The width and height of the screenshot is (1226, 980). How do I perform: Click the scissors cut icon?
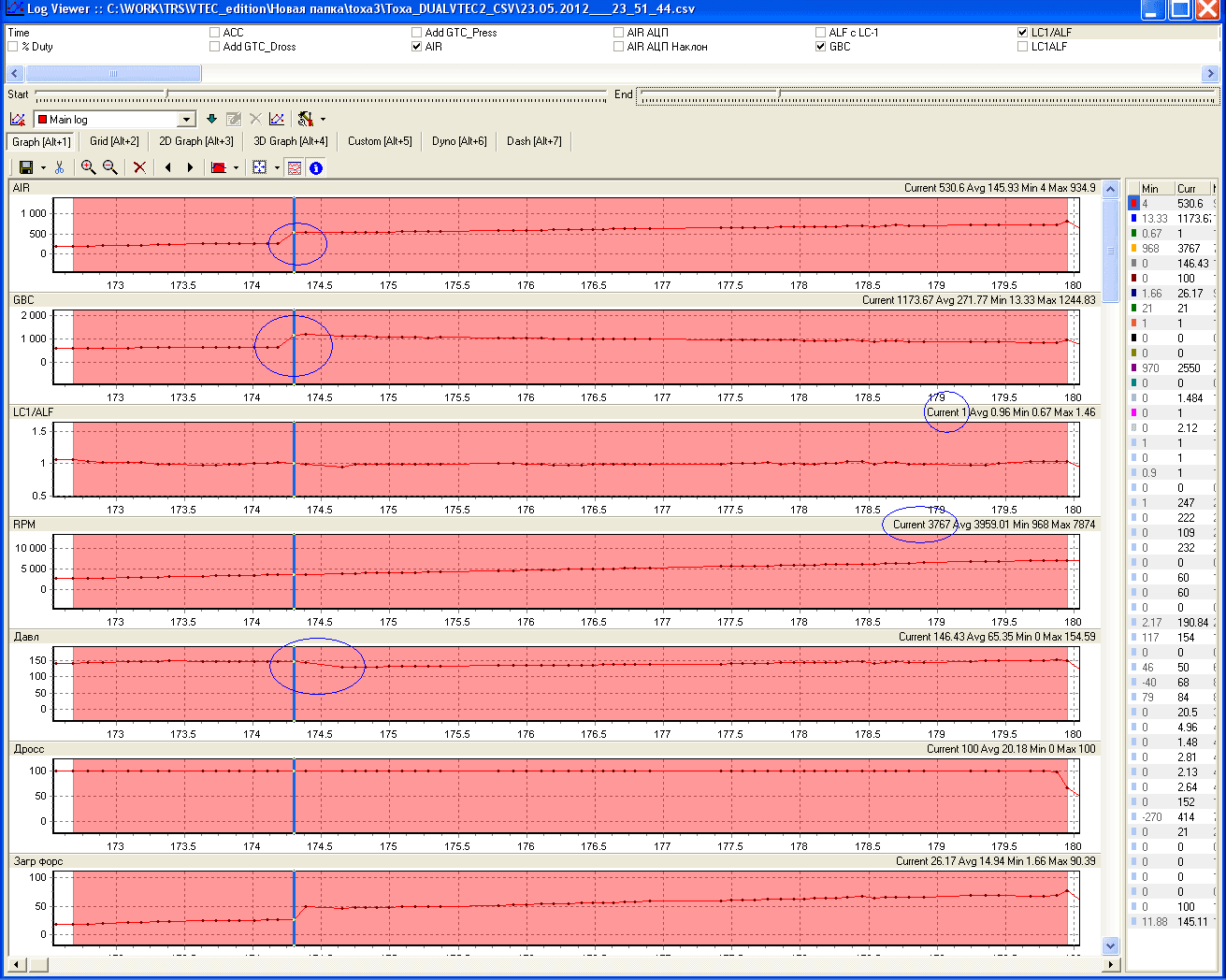click(60, 167)
